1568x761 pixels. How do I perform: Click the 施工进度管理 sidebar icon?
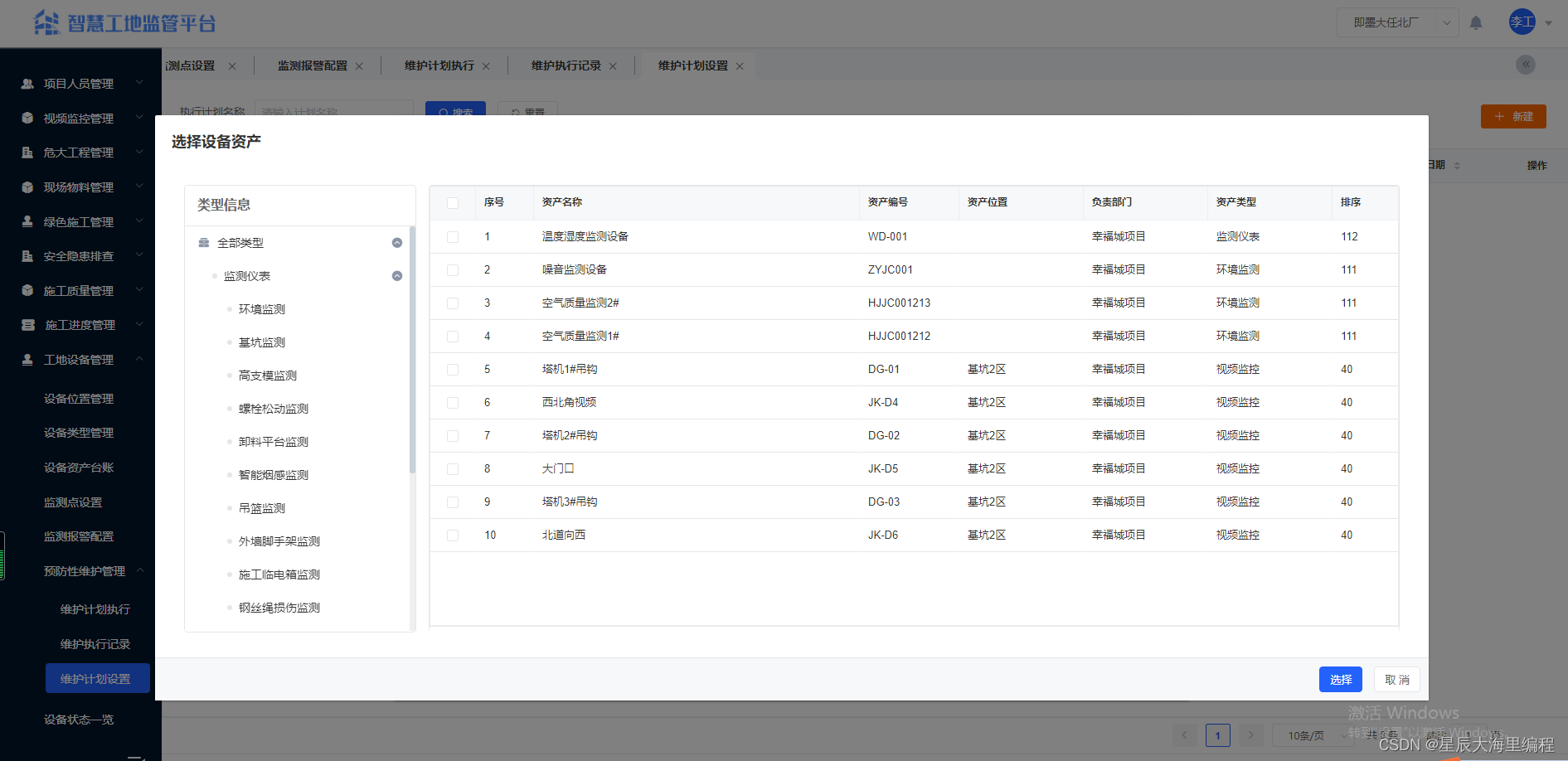[x=28, y=325]
